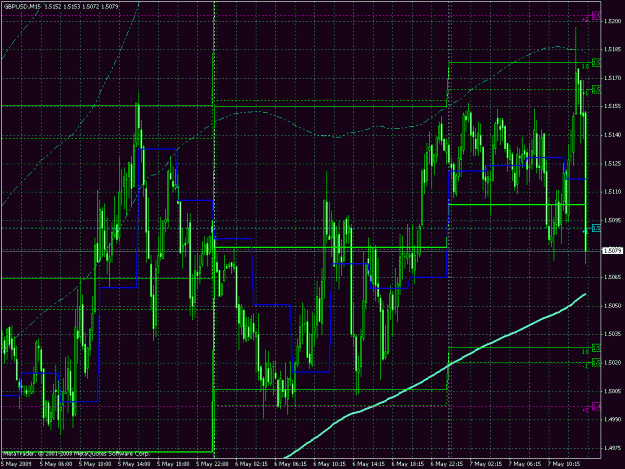Select the magenta price tag above 1.5200

point(596,16)
